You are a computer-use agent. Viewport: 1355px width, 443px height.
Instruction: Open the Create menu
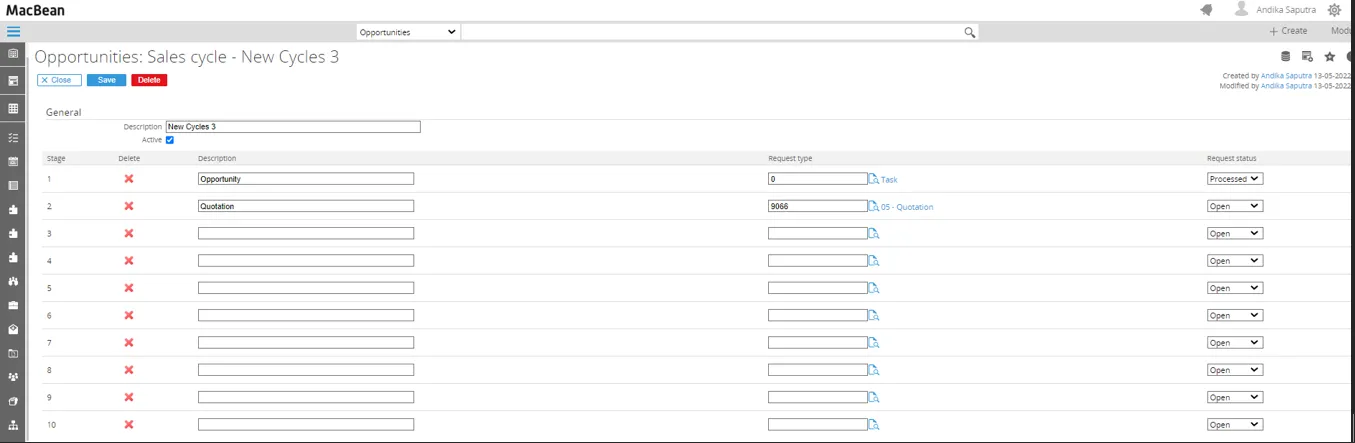coord(1288,31)
